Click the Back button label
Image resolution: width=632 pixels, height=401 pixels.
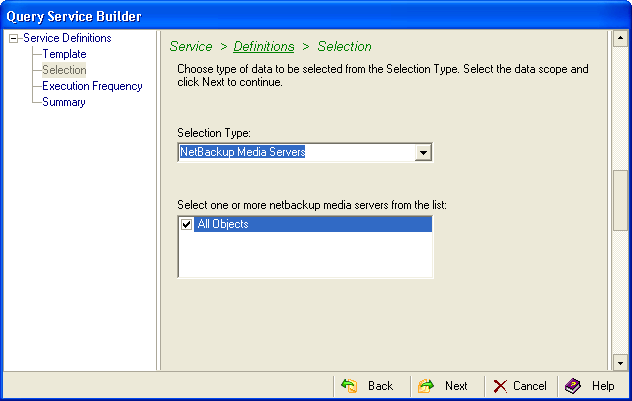click(380, 386)
